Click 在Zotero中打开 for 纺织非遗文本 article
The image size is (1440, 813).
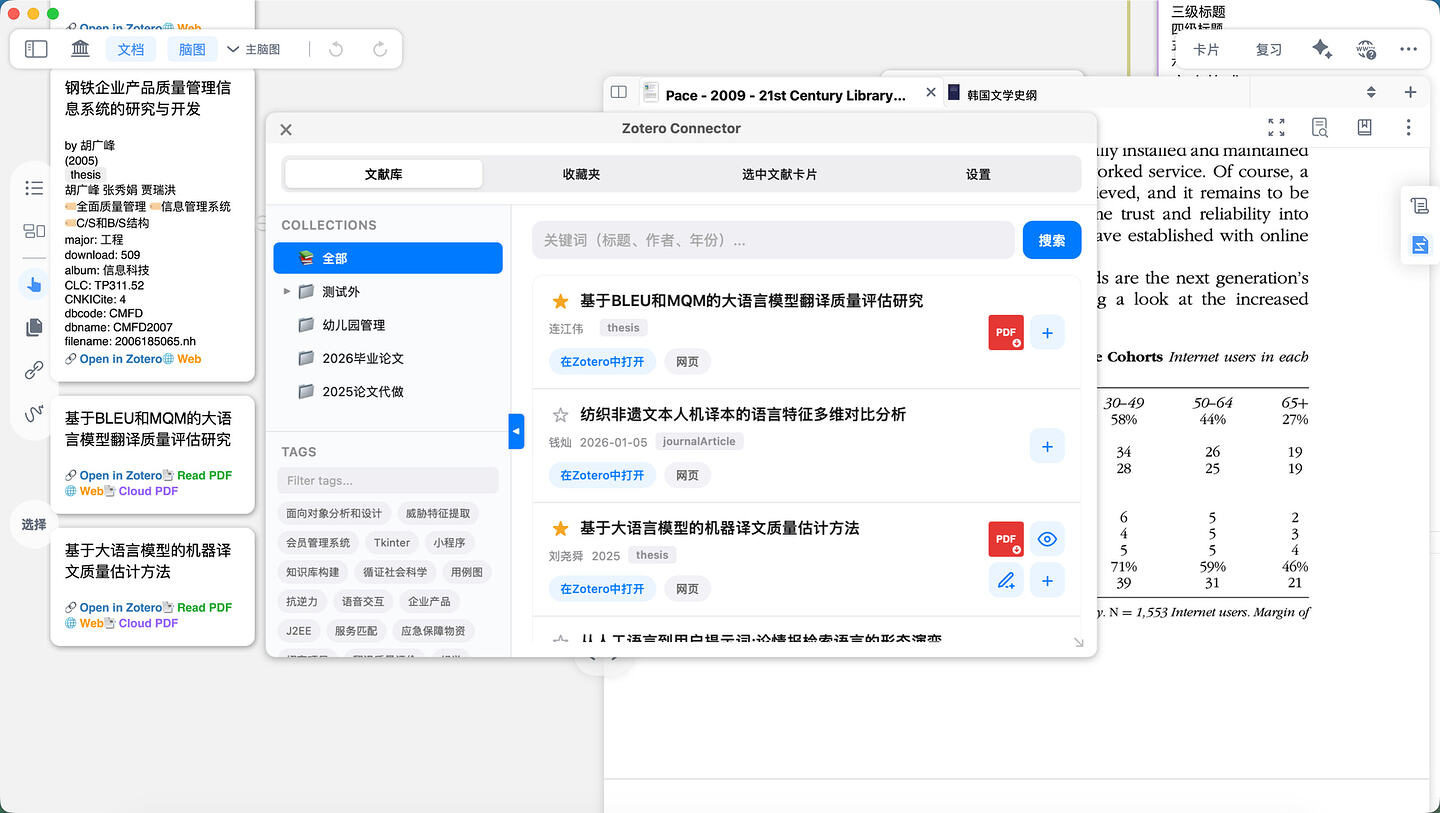coord(602,475)
